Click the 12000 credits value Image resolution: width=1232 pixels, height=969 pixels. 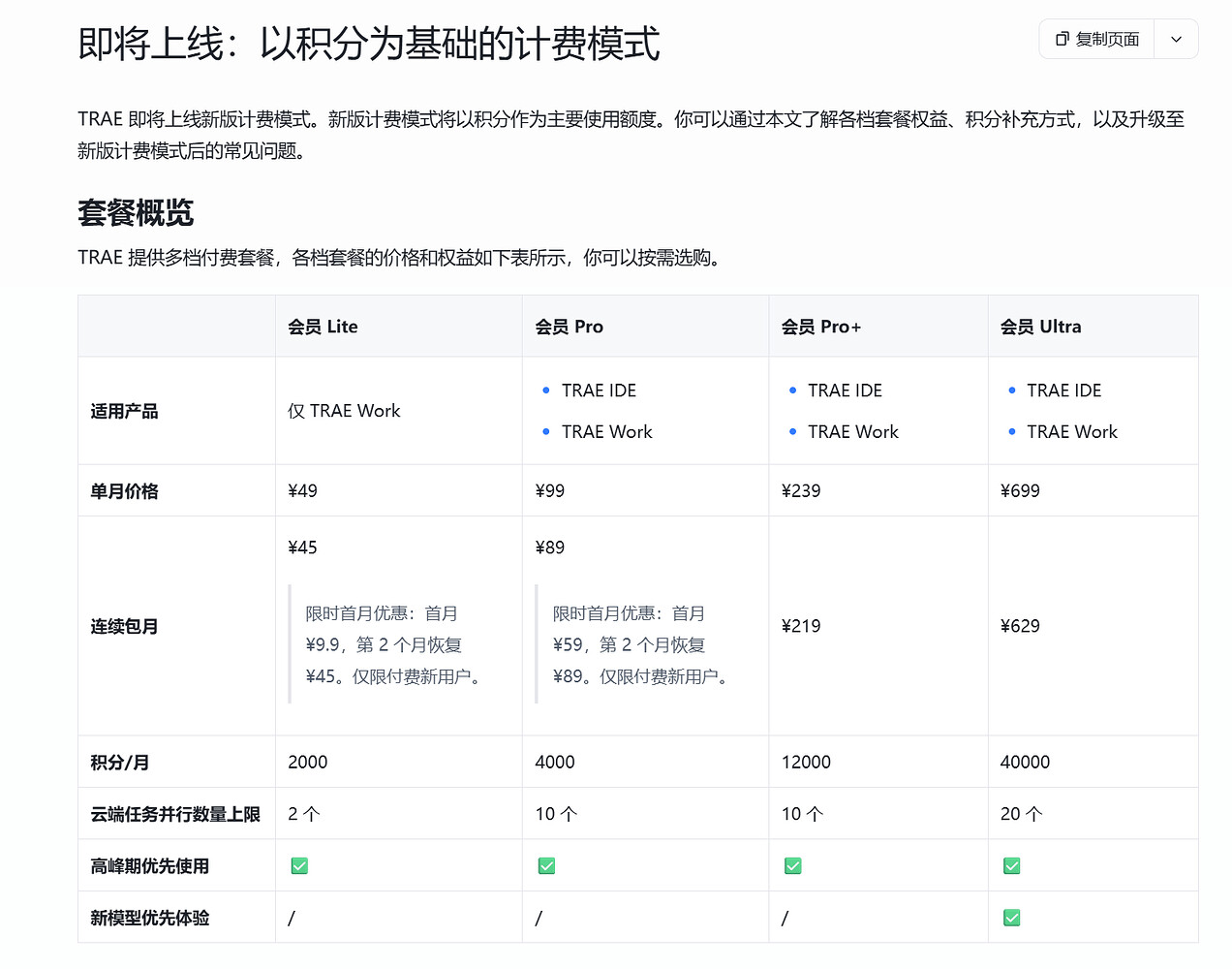point(806,763)
